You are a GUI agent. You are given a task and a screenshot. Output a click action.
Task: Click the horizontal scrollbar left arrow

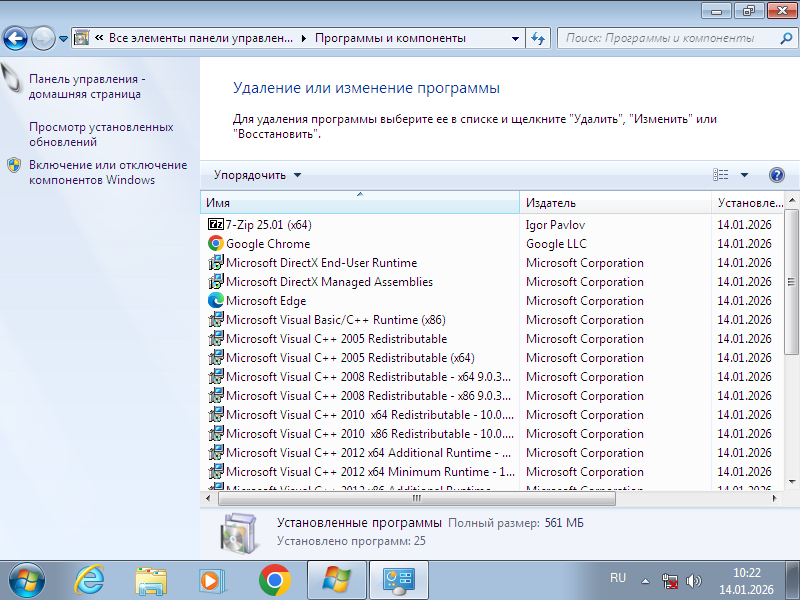tap(208, 498)
